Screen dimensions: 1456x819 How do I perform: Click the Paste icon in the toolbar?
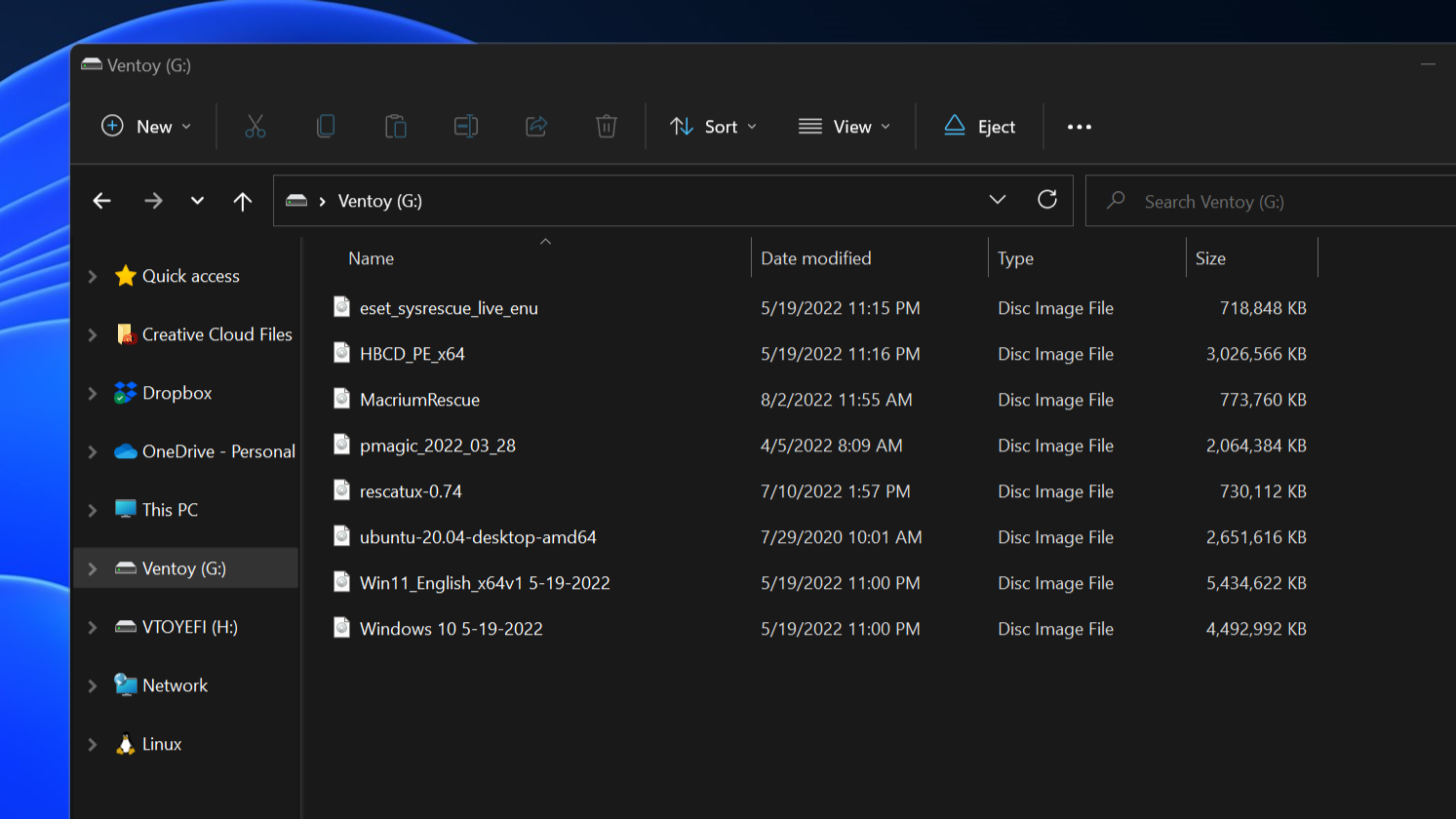(395, 126)
